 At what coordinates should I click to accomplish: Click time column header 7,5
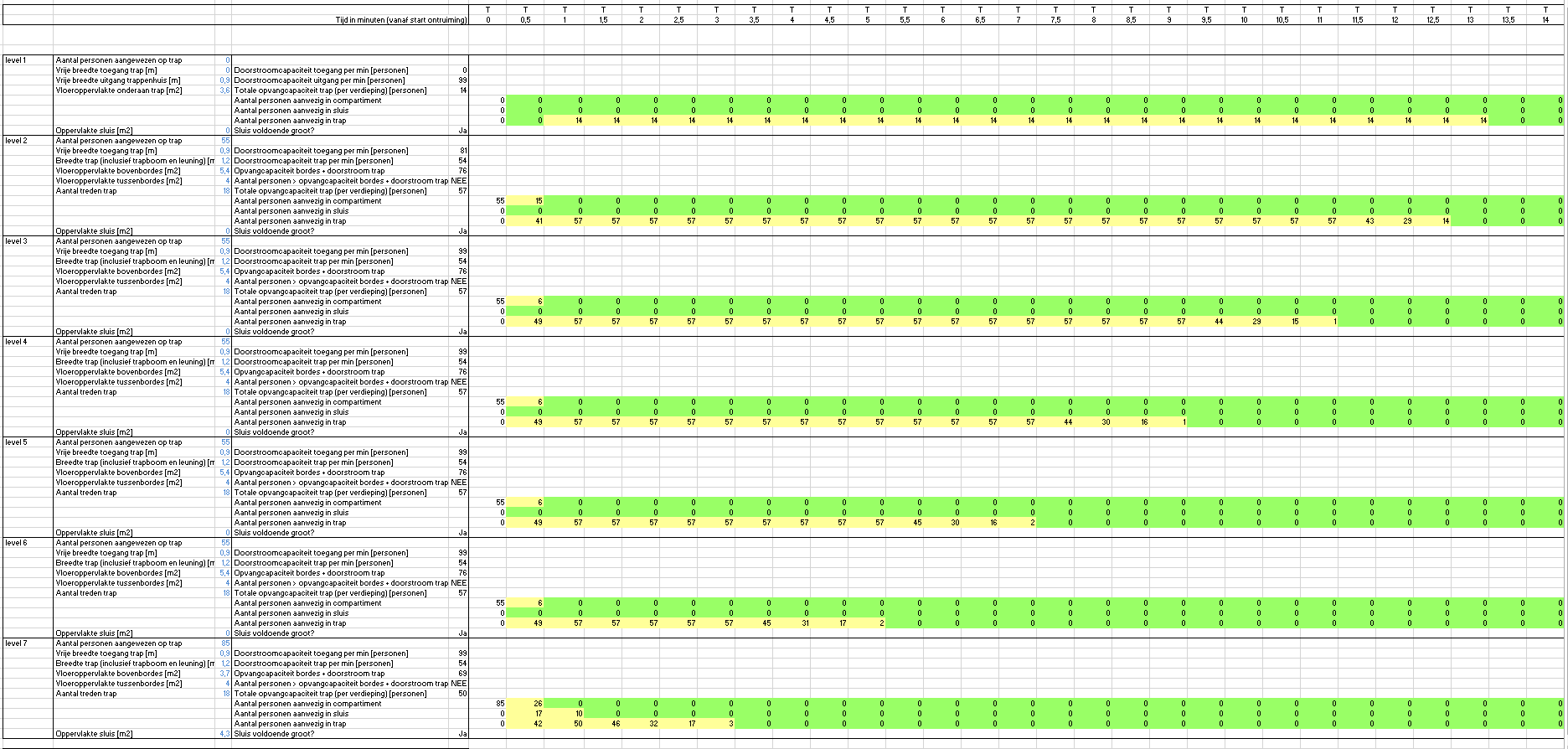(1055, 20)
